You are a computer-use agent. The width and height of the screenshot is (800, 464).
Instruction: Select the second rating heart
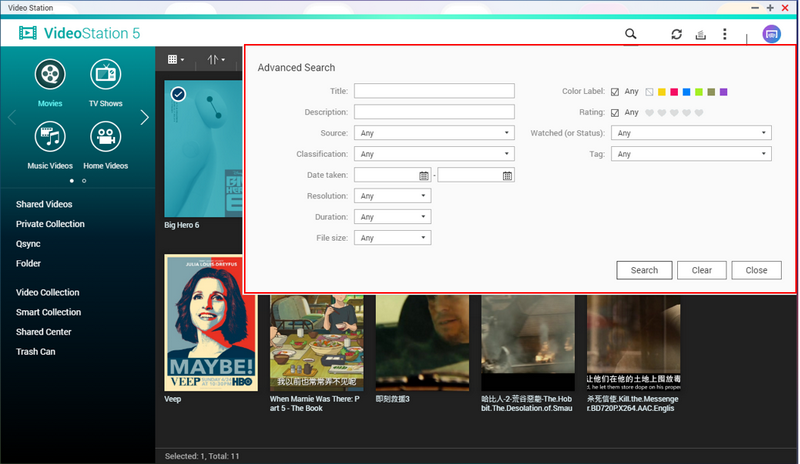[x=662, y=113]
